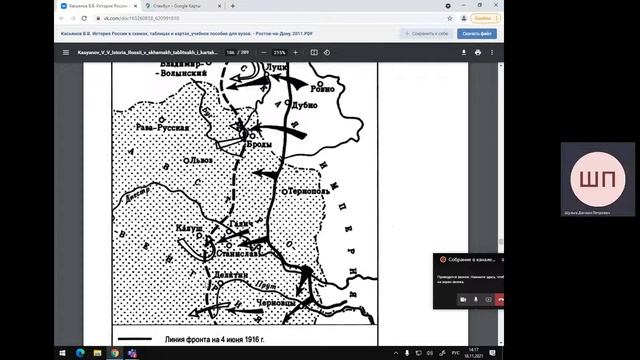Rotate the PDF page counterclockwise

pos(327,53)
